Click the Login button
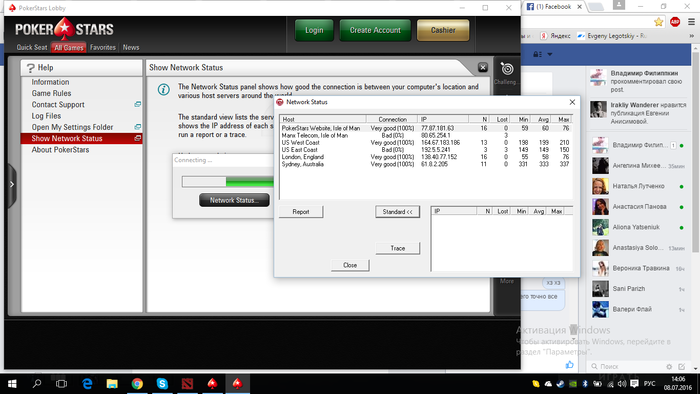Viewport: 700px width, 394px height. (314, 30)
